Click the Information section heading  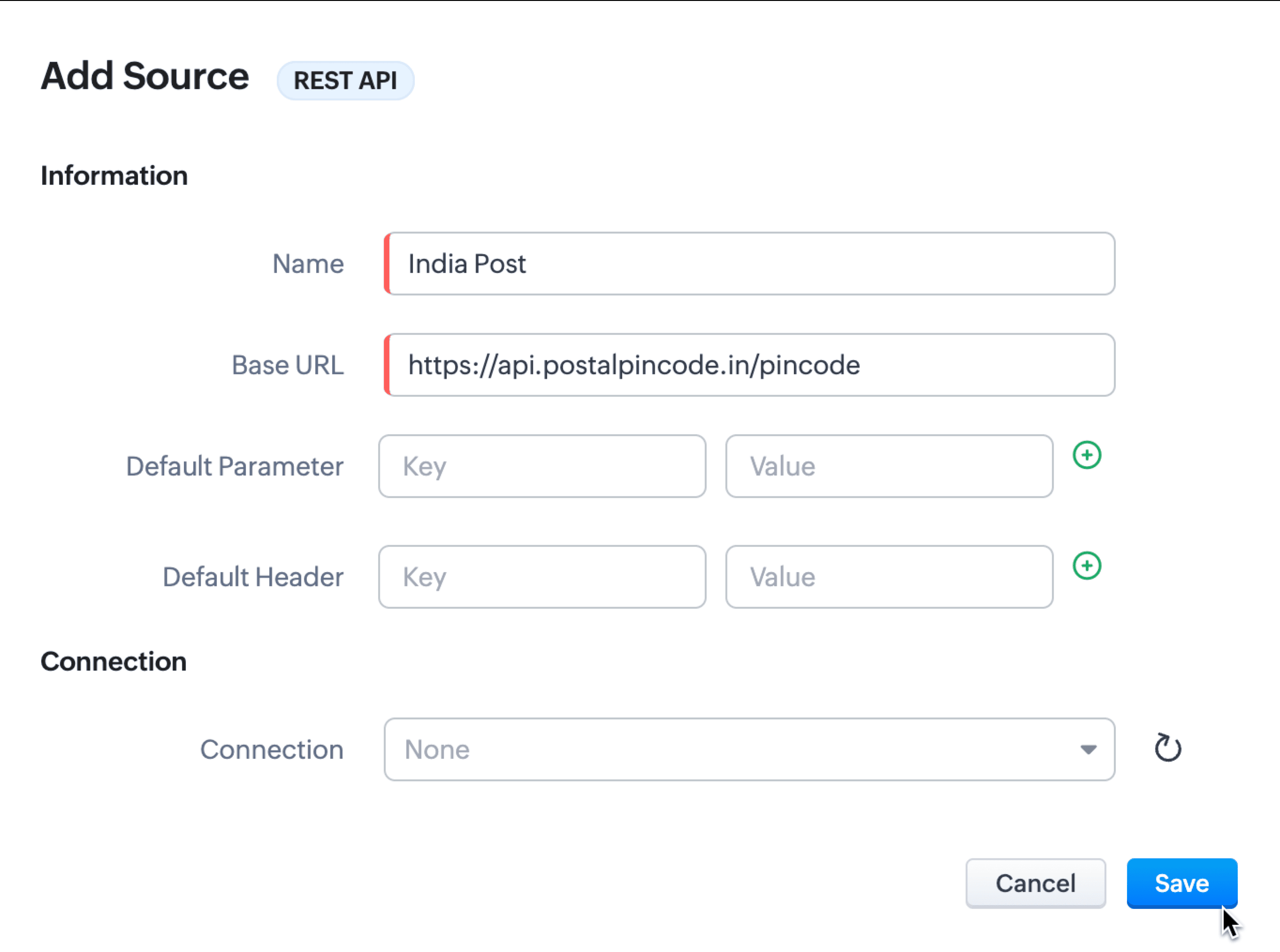point(114,176)
